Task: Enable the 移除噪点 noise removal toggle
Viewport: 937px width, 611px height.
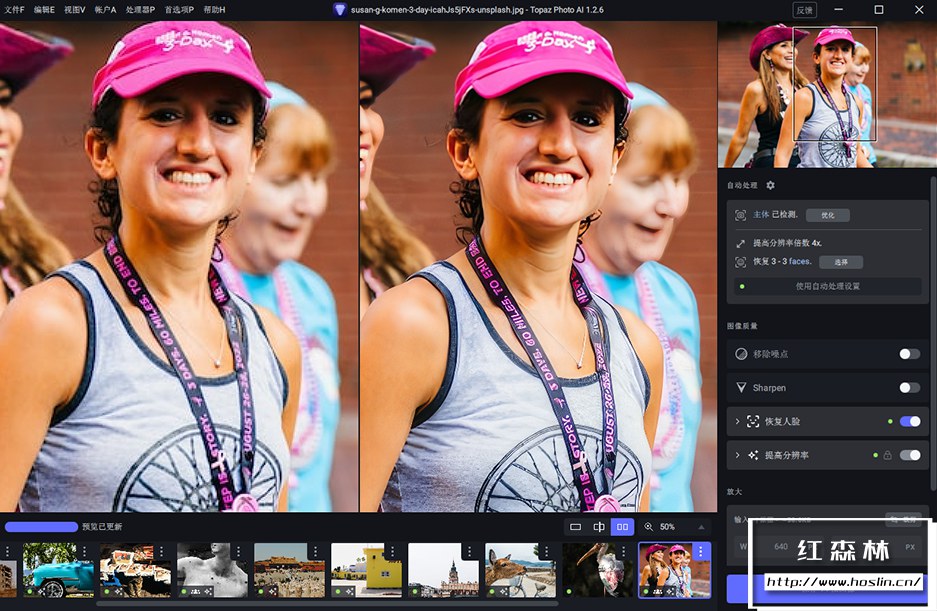Action: (910, 354)
